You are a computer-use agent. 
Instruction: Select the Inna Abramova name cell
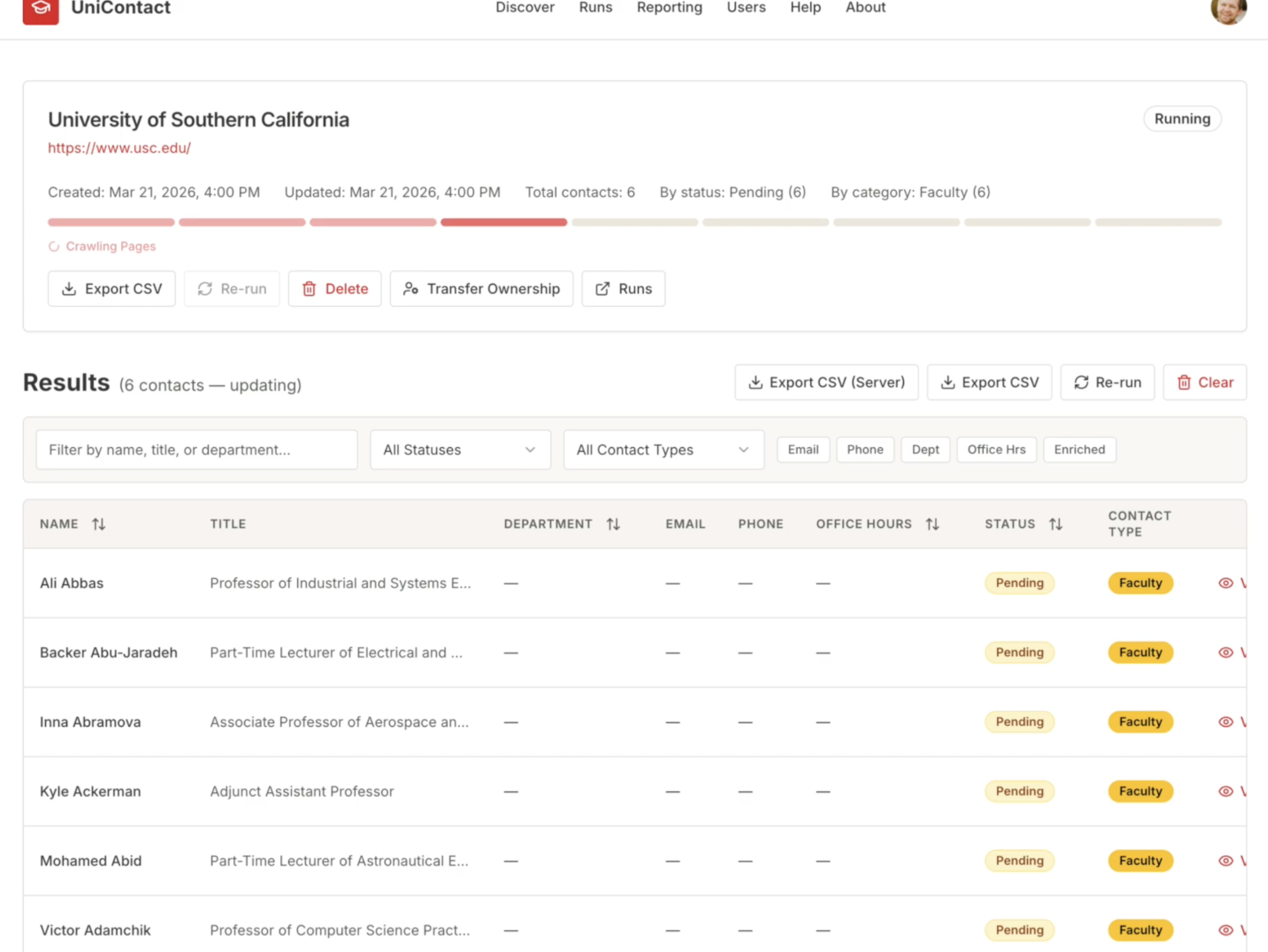(90, 722)
